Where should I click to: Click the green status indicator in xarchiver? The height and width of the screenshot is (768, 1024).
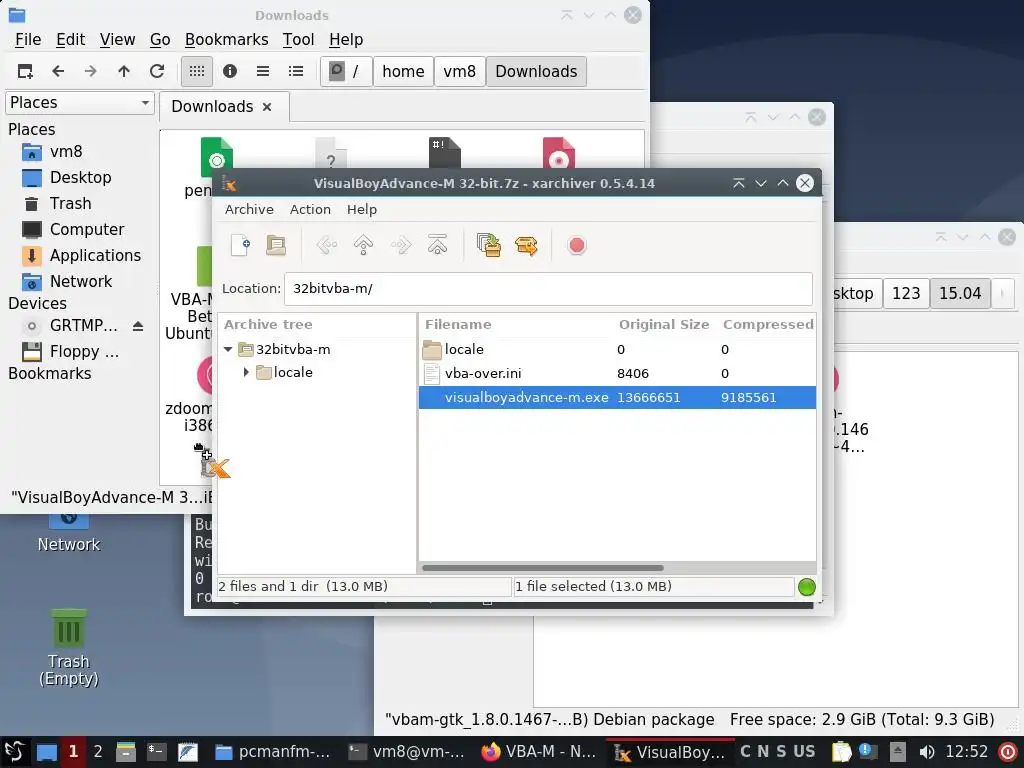coord(807,586)
